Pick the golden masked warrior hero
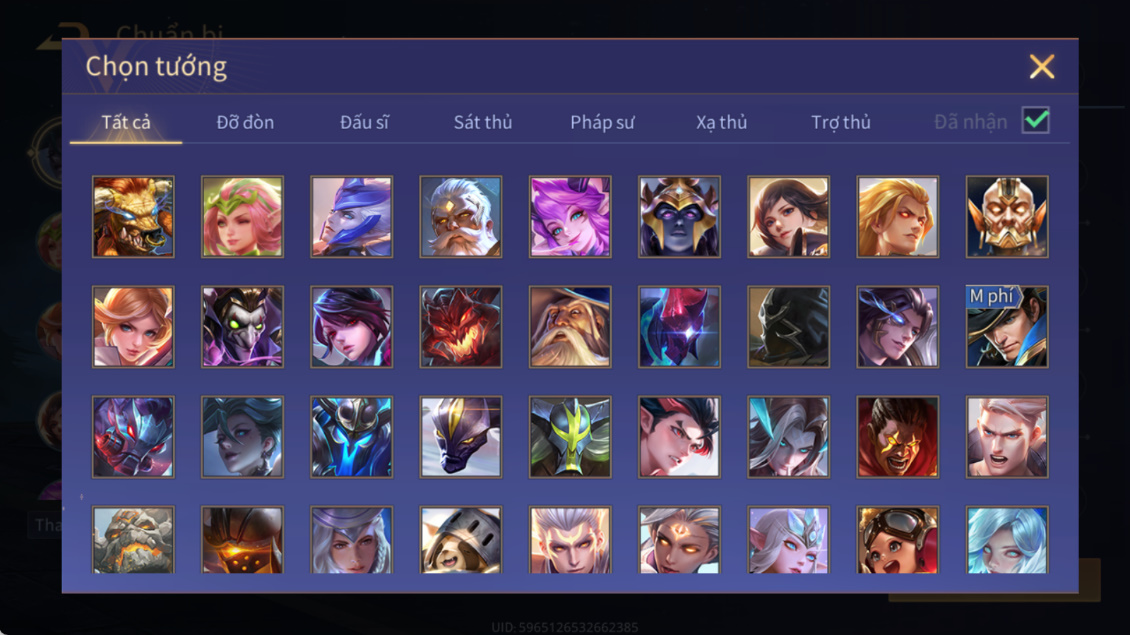 (1007, 217)
